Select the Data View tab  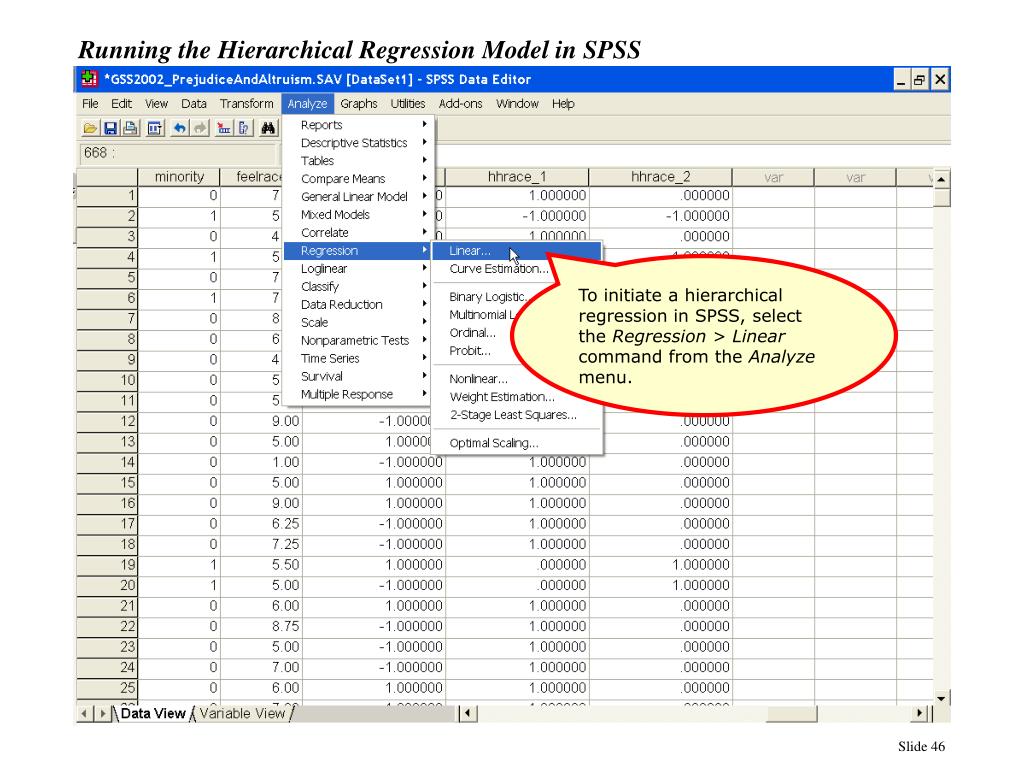[153, 714]
